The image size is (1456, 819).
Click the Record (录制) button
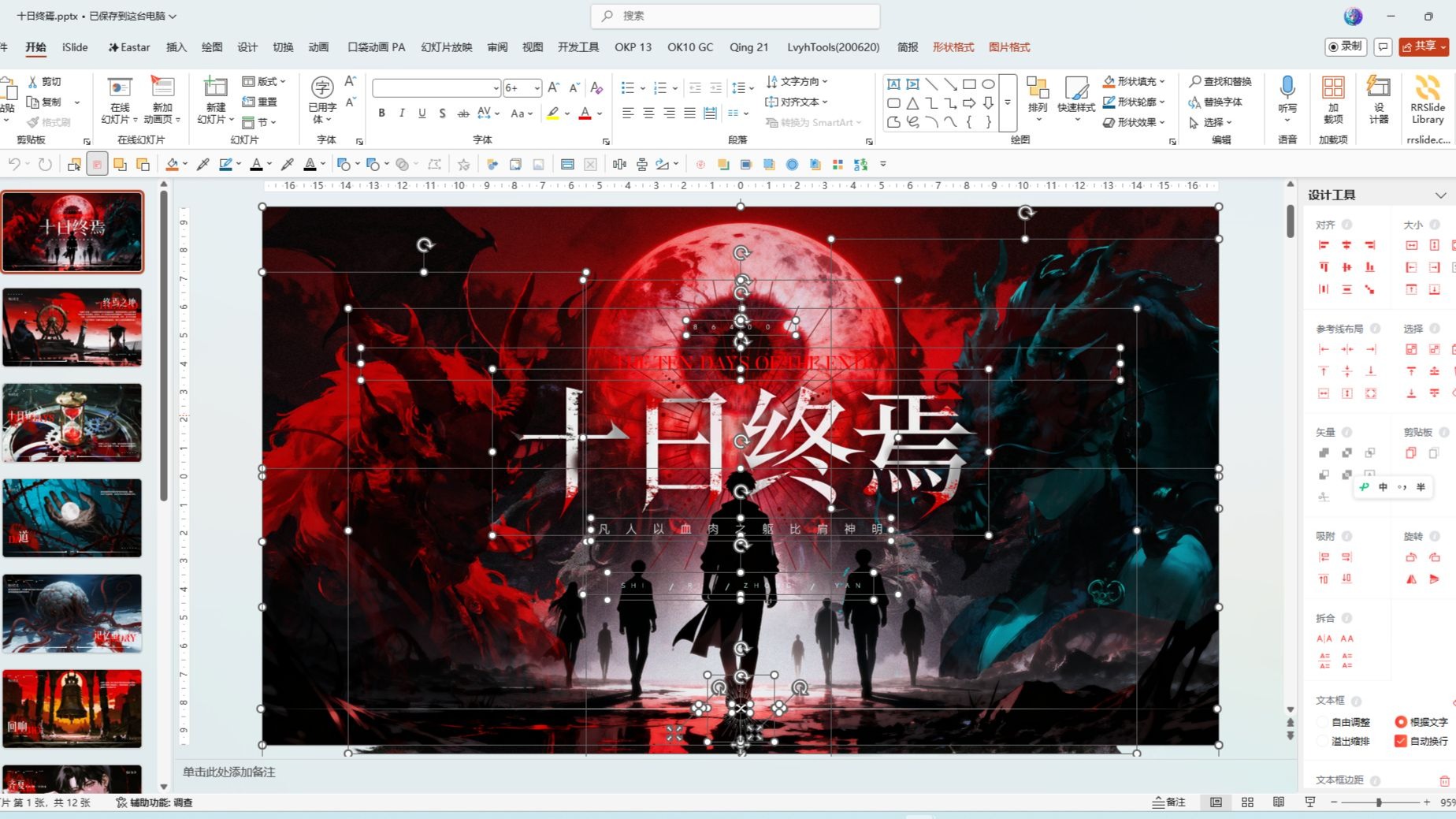pyautogui.click(x=1345, y=47)
